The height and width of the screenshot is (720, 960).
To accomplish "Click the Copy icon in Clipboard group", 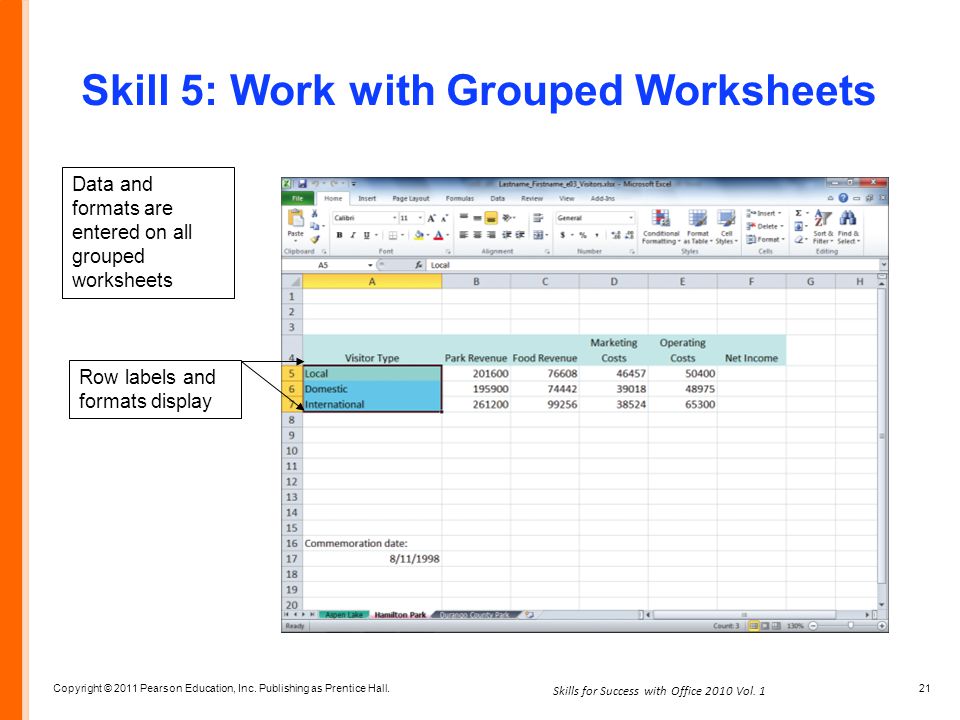I will 315,226.
